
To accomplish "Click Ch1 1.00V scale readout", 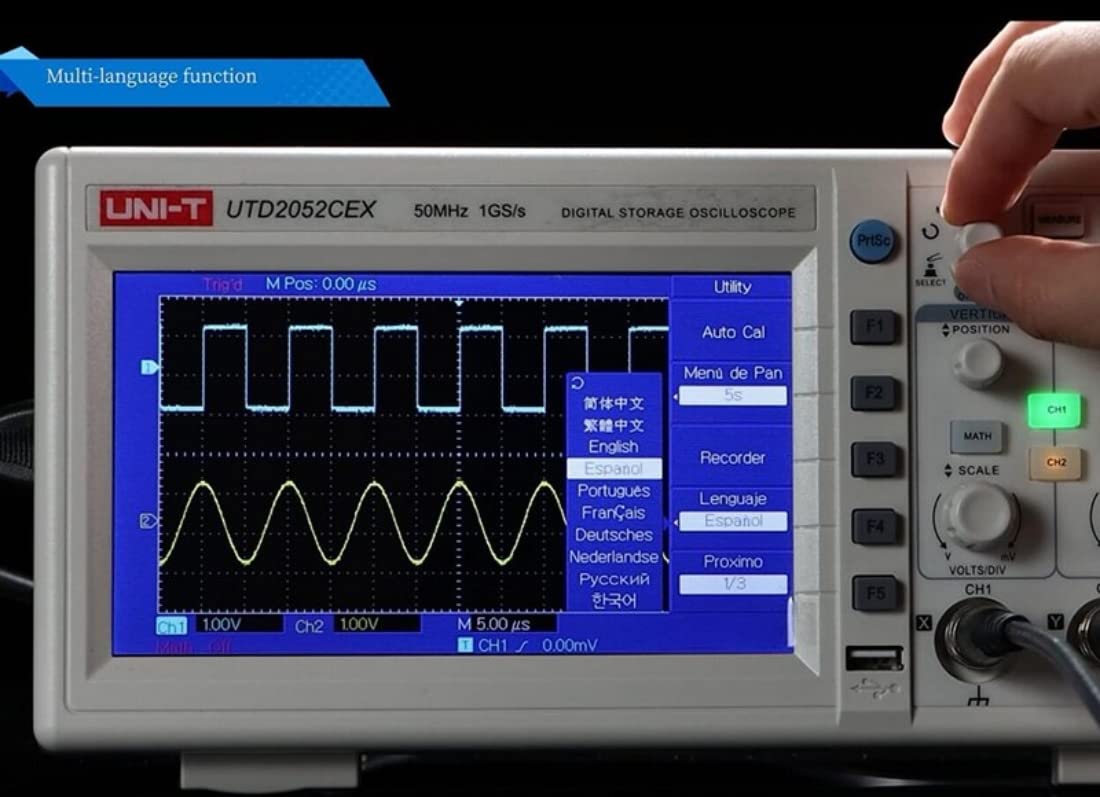I will [x=239, y=624].
